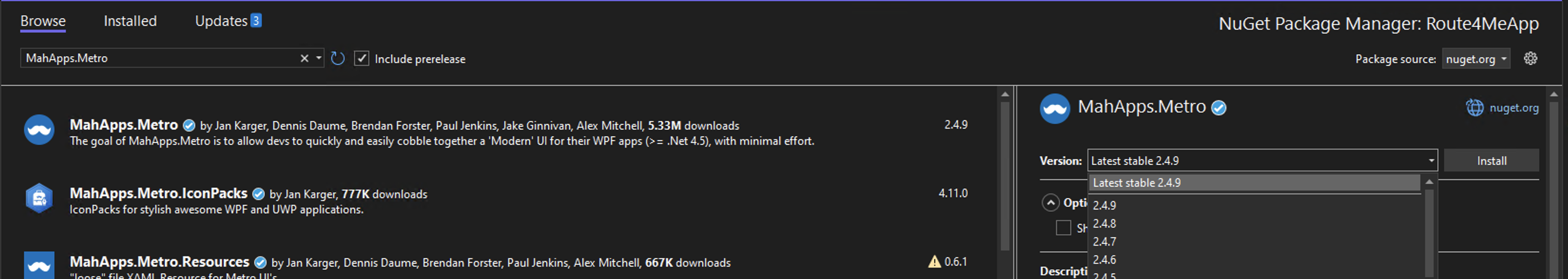Uncheck the Include prerelease checkbox
This screenshot has height=279, width=1568.
362,59
